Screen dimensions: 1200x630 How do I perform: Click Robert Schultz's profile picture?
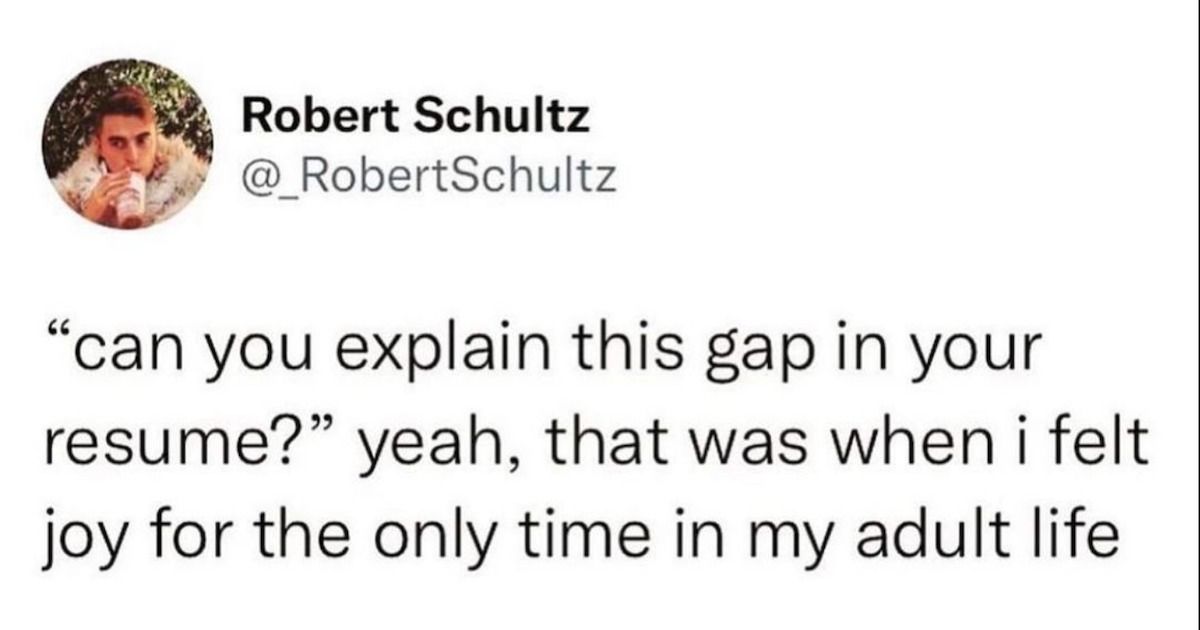coord(129,144)
